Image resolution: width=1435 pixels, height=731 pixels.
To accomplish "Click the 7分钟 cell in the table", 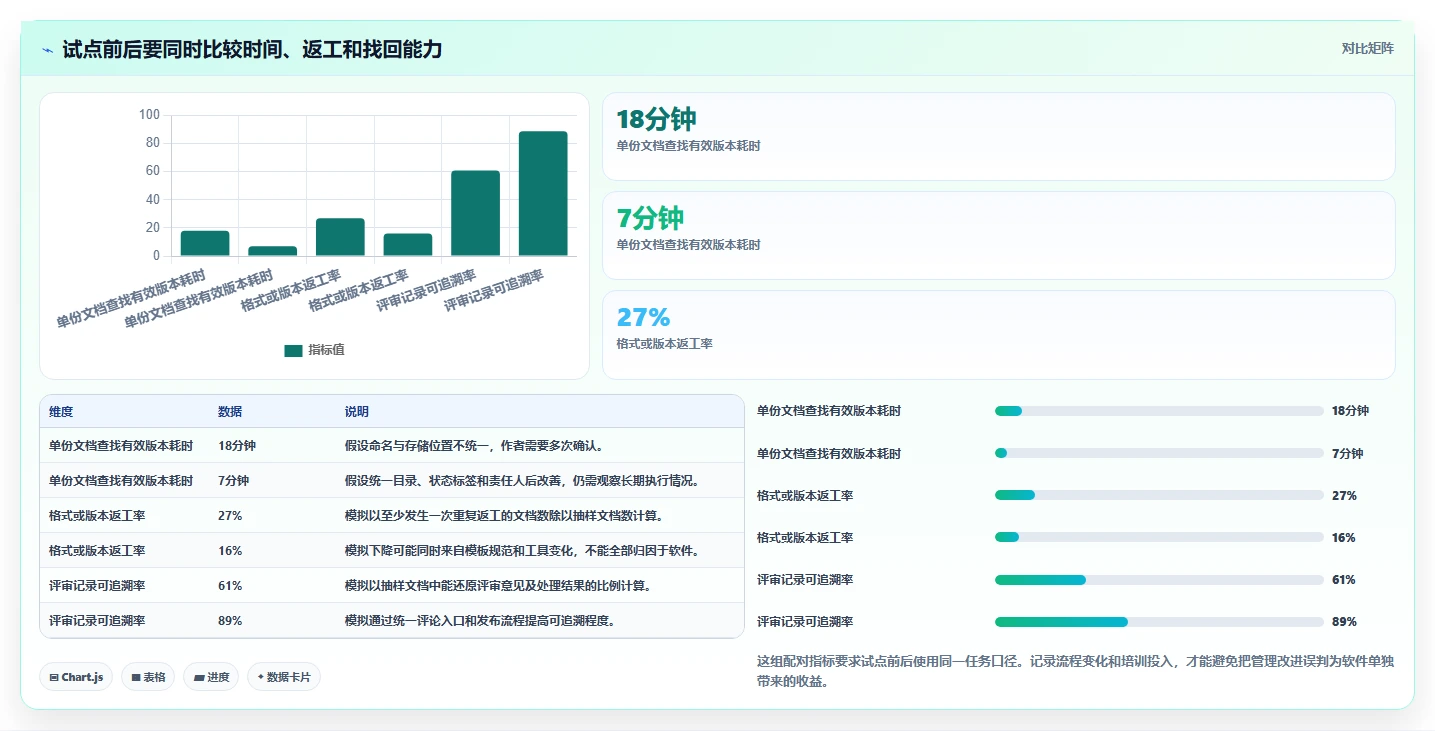I will pyautogui.click(x=234, y=481).
